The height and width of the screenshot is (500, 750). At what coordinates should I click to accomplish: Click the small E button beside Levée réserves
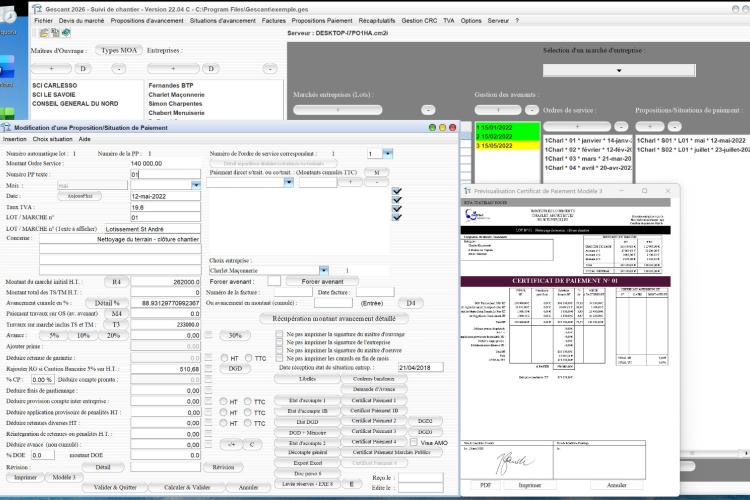(352, 484)
